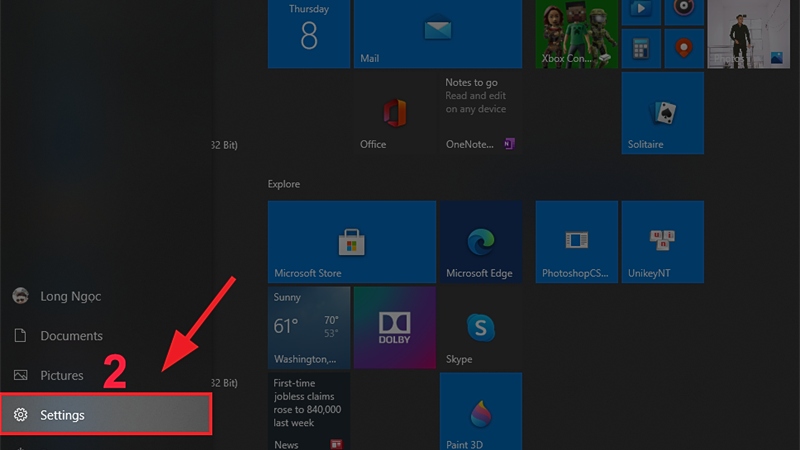
Task: Open the News tile about jobless claims
Action: pos(309,411)
